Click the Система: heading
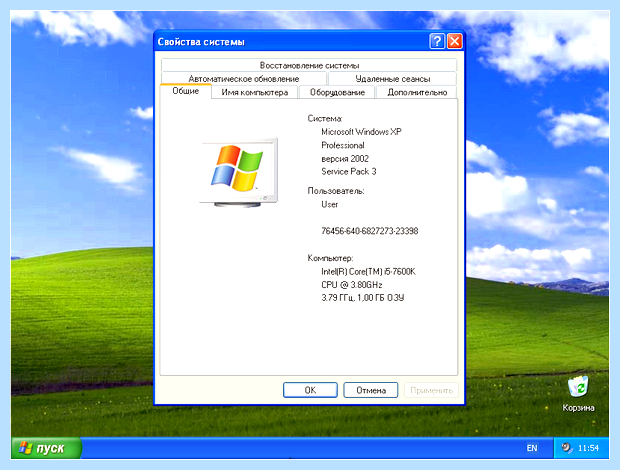The image size is (620, 470). [325, 119]
